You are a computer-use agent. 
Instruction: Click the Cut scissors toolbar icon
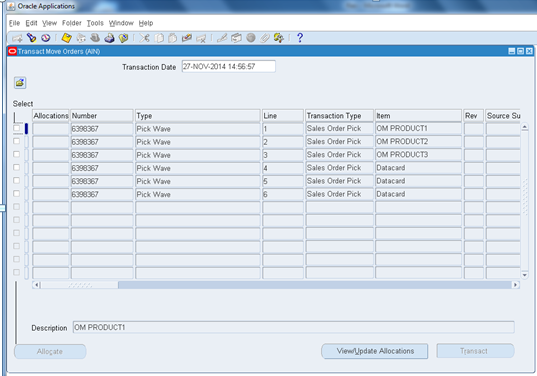click(144, 38)
